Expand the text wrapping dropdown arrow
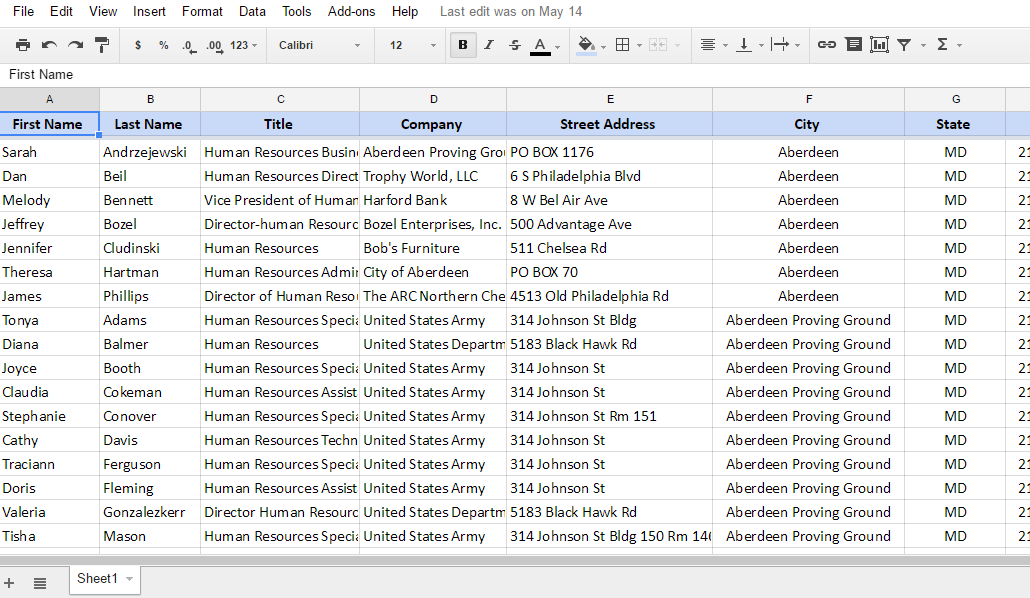Screen dimensions: 1030x598 (797, 45)
